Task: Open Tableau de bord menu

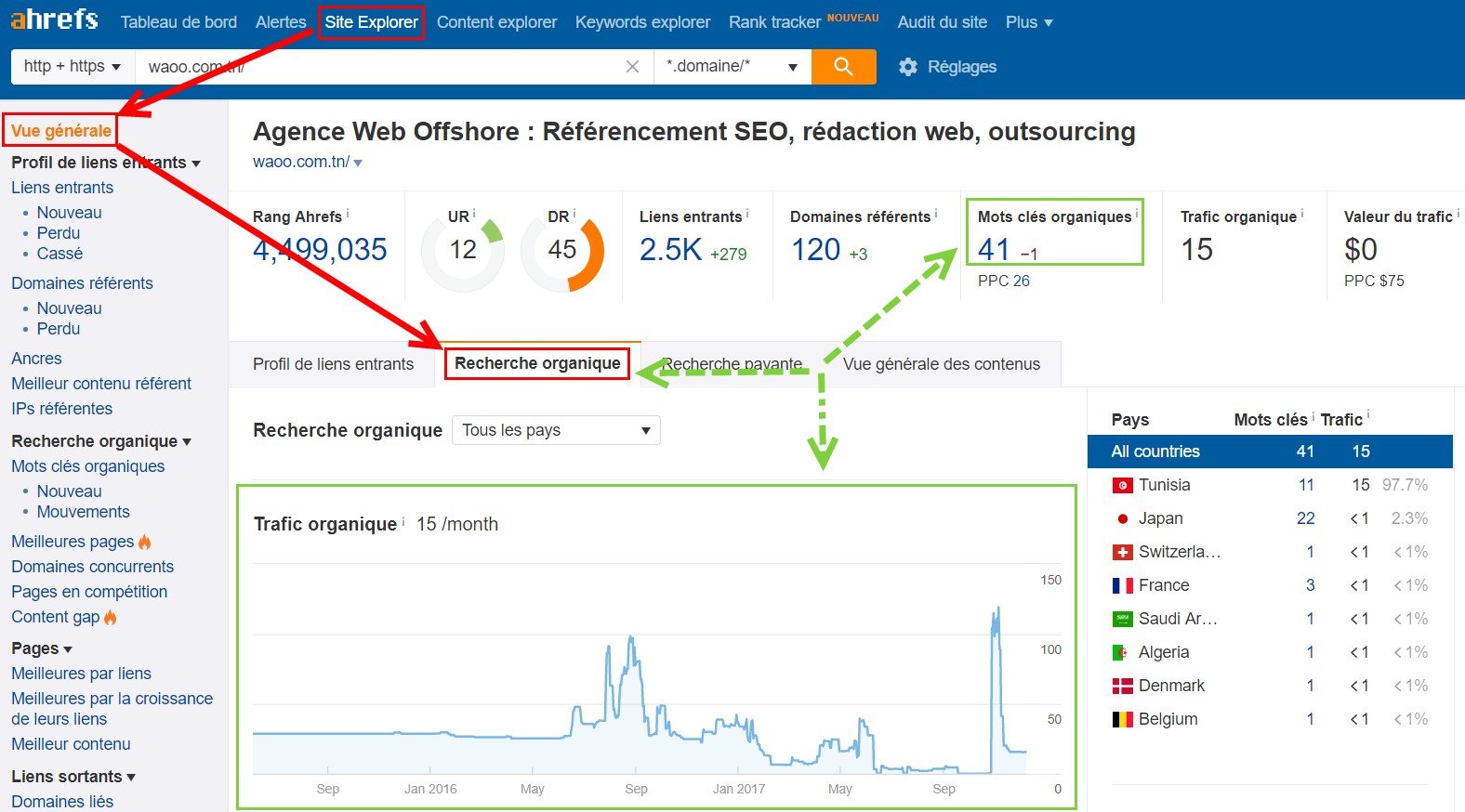Action: [178, 22]
